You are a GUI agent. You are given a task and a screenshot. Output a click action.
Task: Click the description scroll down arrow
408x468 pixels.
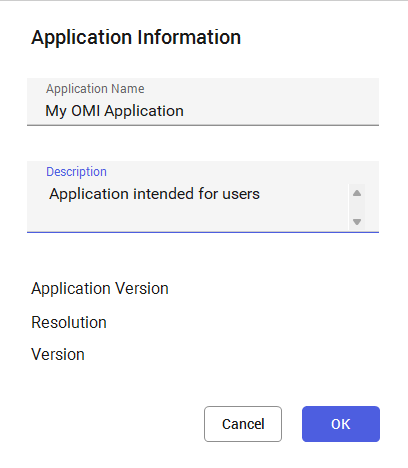click(x=357, y=222)
